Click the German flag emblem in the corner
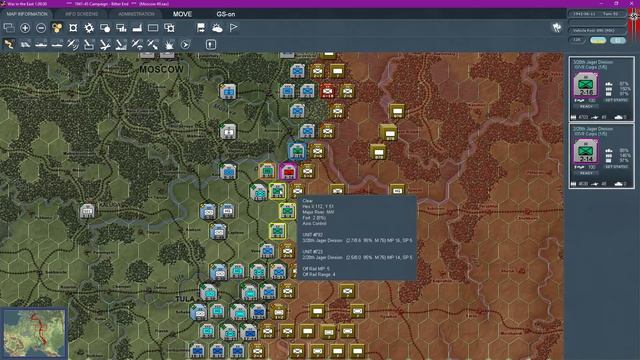 (634, 16)
